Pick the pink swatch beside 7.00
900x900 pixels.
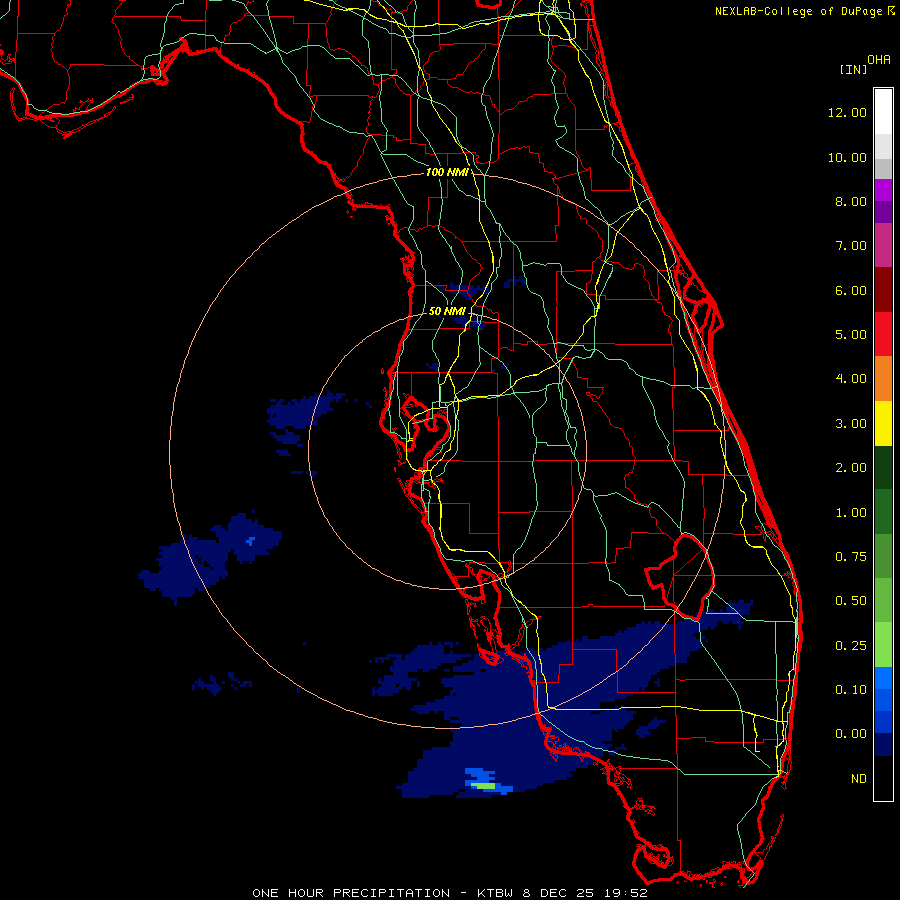883,246
